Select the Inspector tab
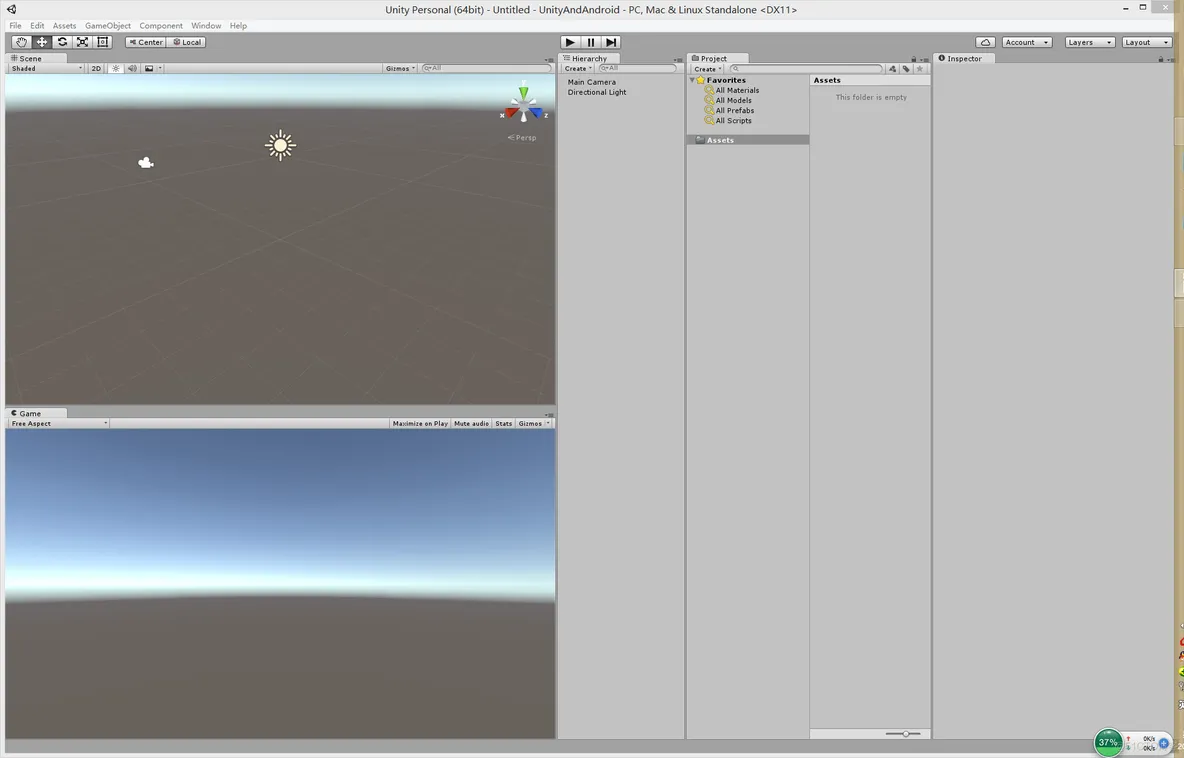 point(964,58)
